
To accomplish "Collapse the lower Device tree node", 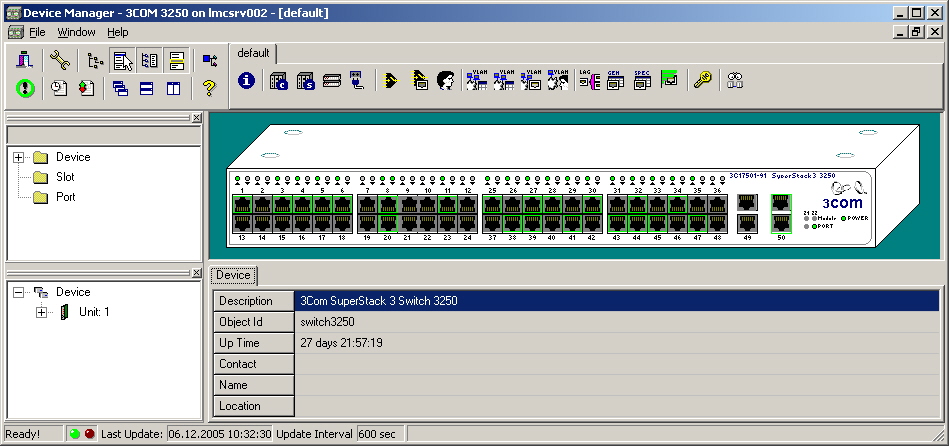I will click(18, 292).
